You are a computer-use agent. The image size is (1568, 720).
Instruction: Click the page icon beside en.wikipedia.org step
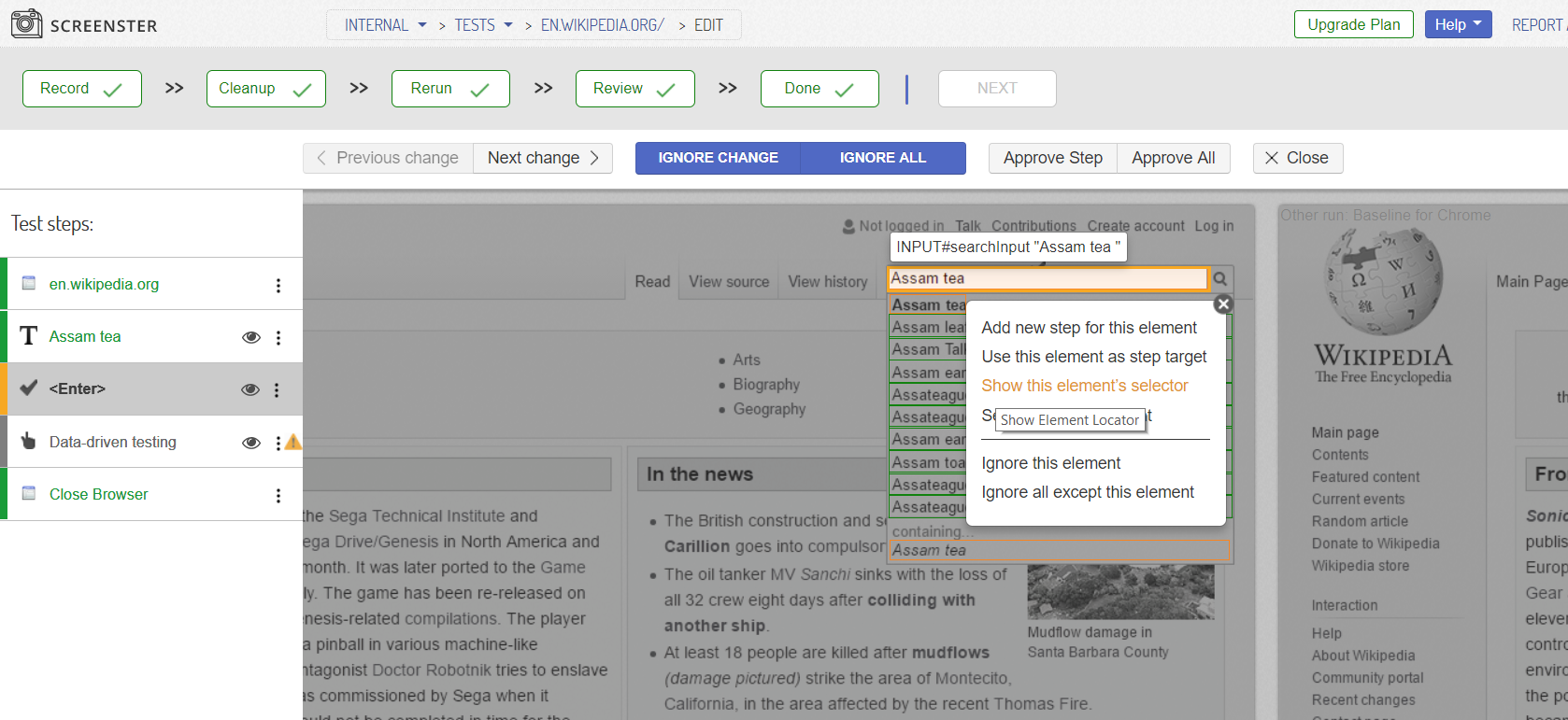(x=29, y=283)
